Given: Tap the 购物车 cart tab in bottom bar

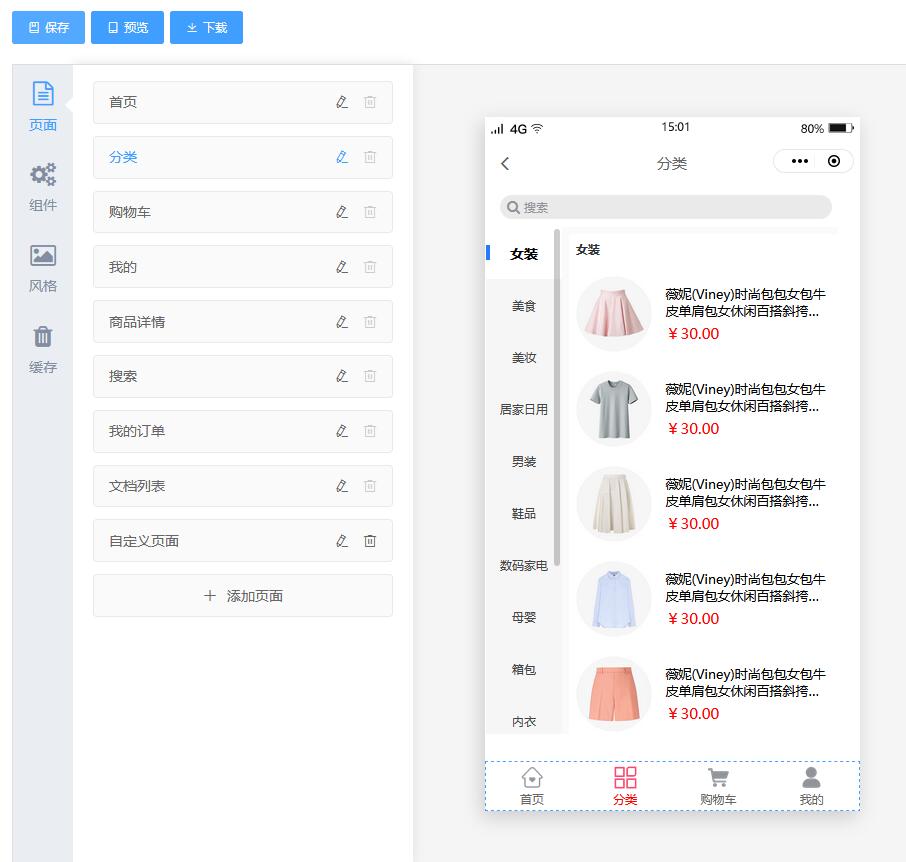Looking at the screenshot, I should (x=718, y=786).
